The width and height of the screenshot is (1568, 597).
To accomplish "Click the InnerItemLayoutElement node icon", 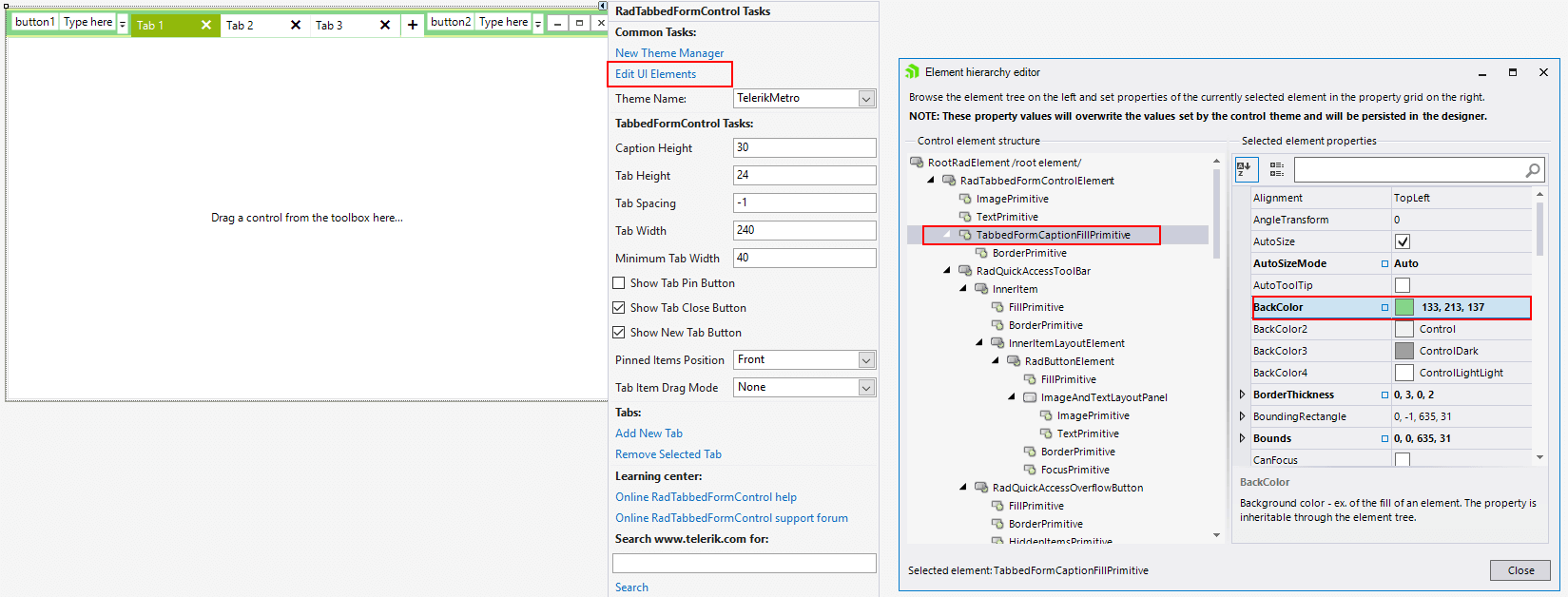I will coord(997,343).
